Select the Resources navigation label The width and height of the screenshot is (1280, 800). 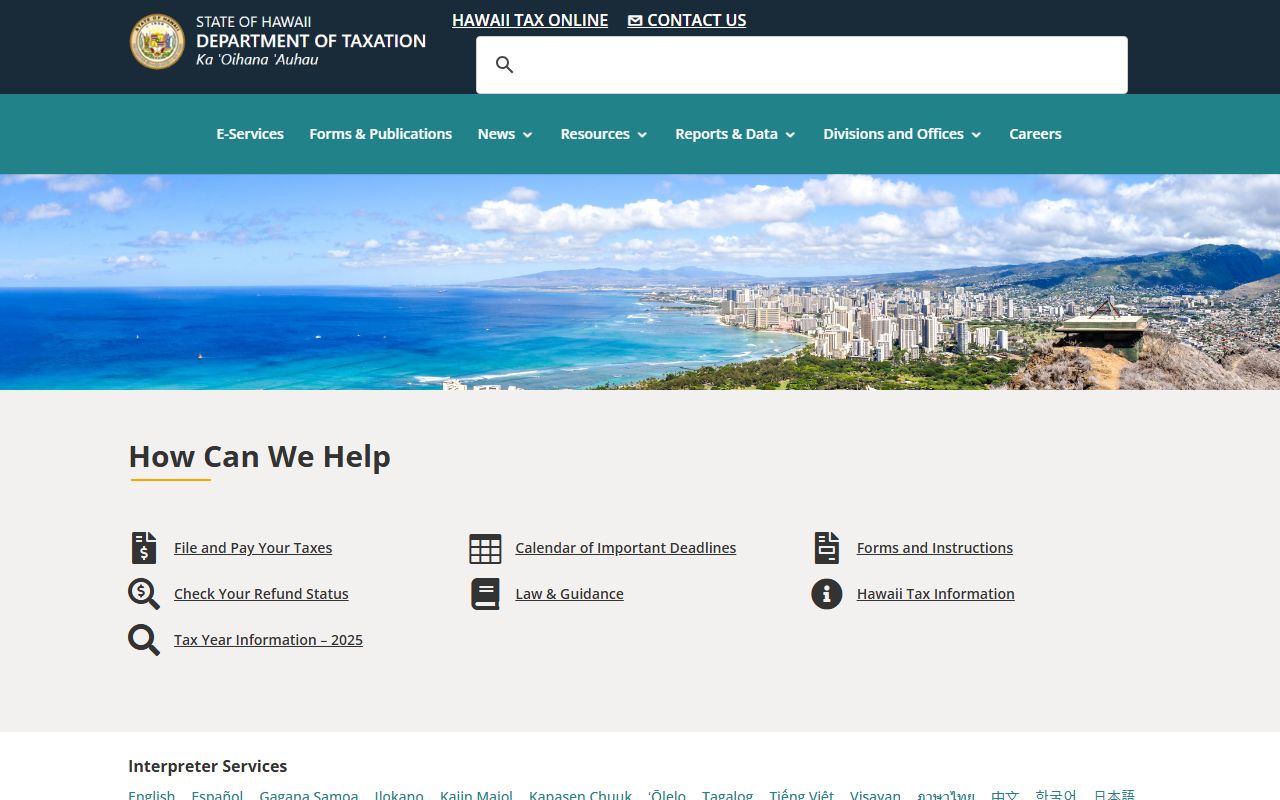click(x=595, y=134)
